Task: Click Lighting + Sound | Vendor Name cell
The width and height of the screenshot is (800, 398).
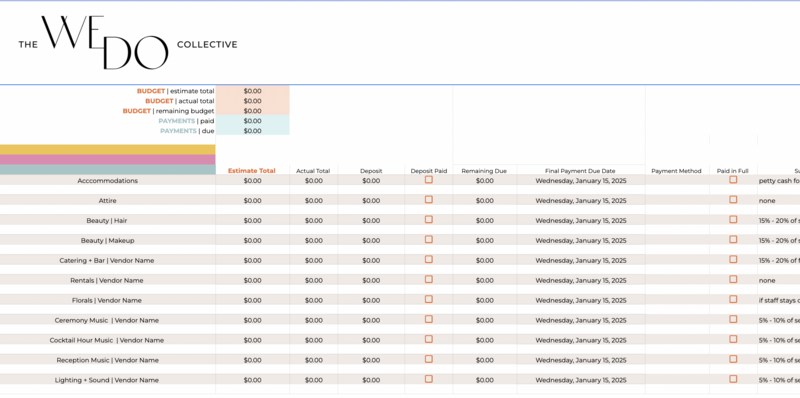Action: tap(108, 380)
